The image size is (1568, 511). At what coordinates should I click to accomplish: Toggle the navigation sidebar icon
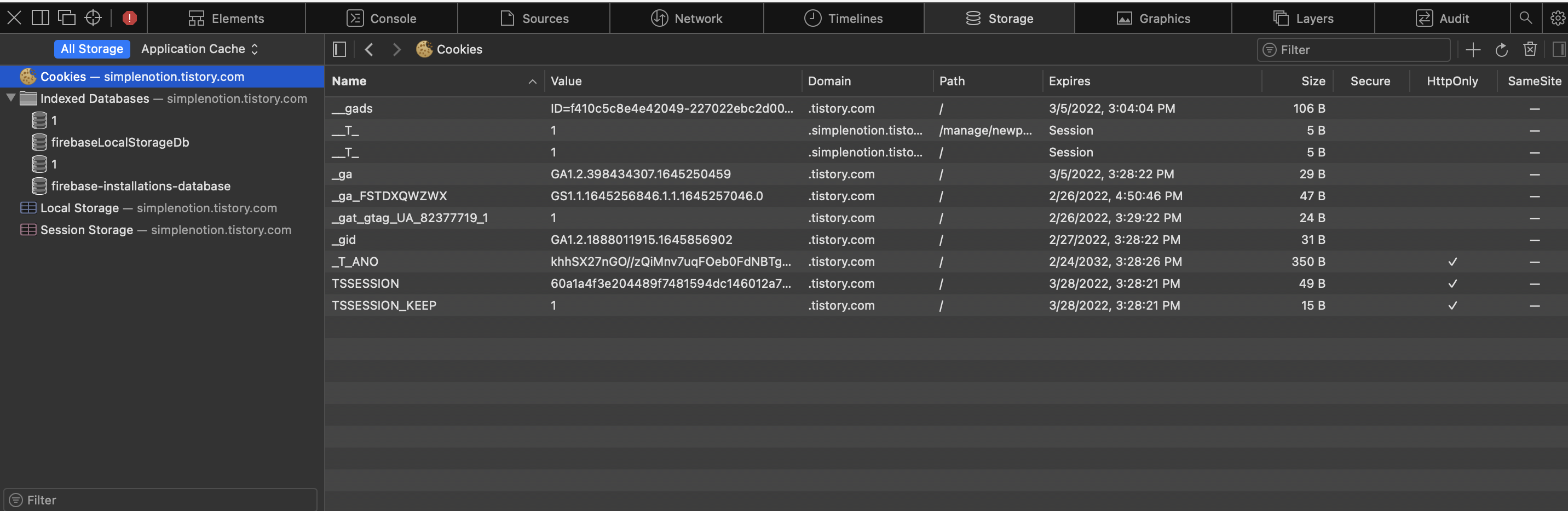[339, 49]
